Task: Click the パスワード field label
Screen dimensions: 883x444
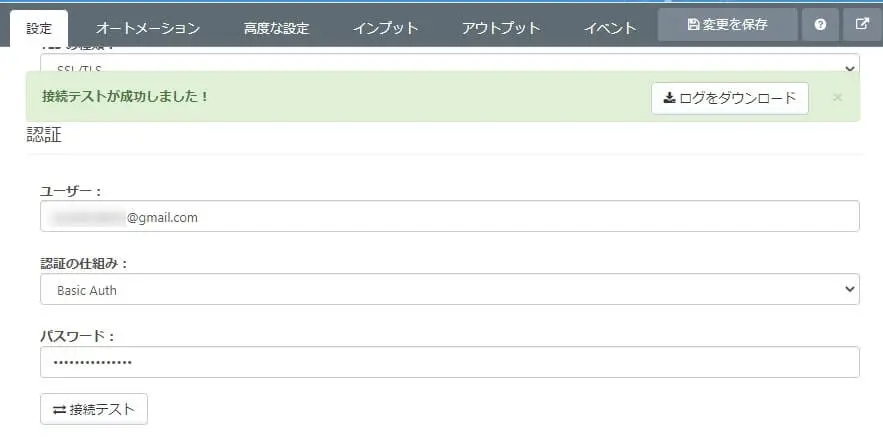Action: pyautogui.click(x=78, y=336)
